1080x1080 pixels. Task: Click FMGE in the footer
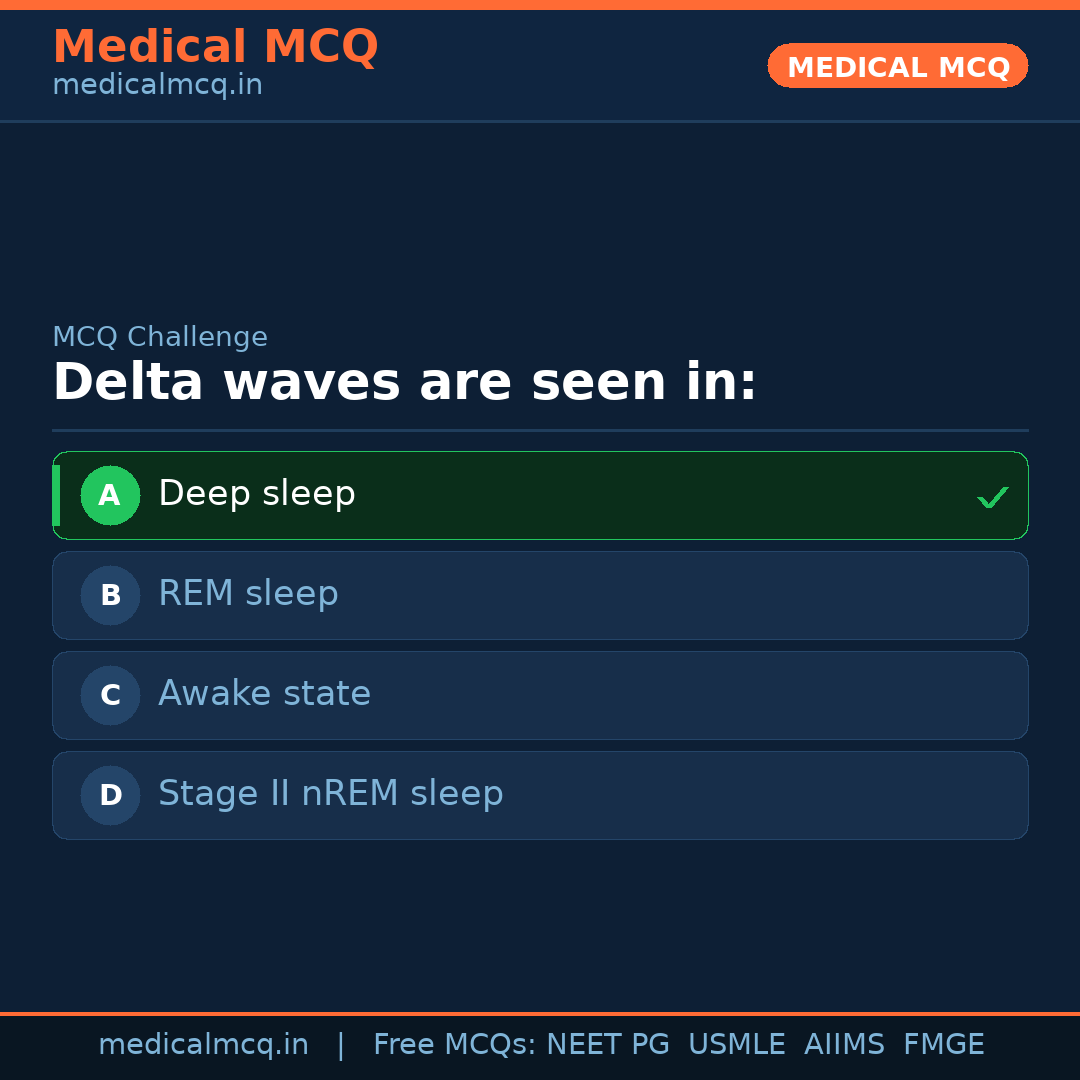(x=943, y=1045)
